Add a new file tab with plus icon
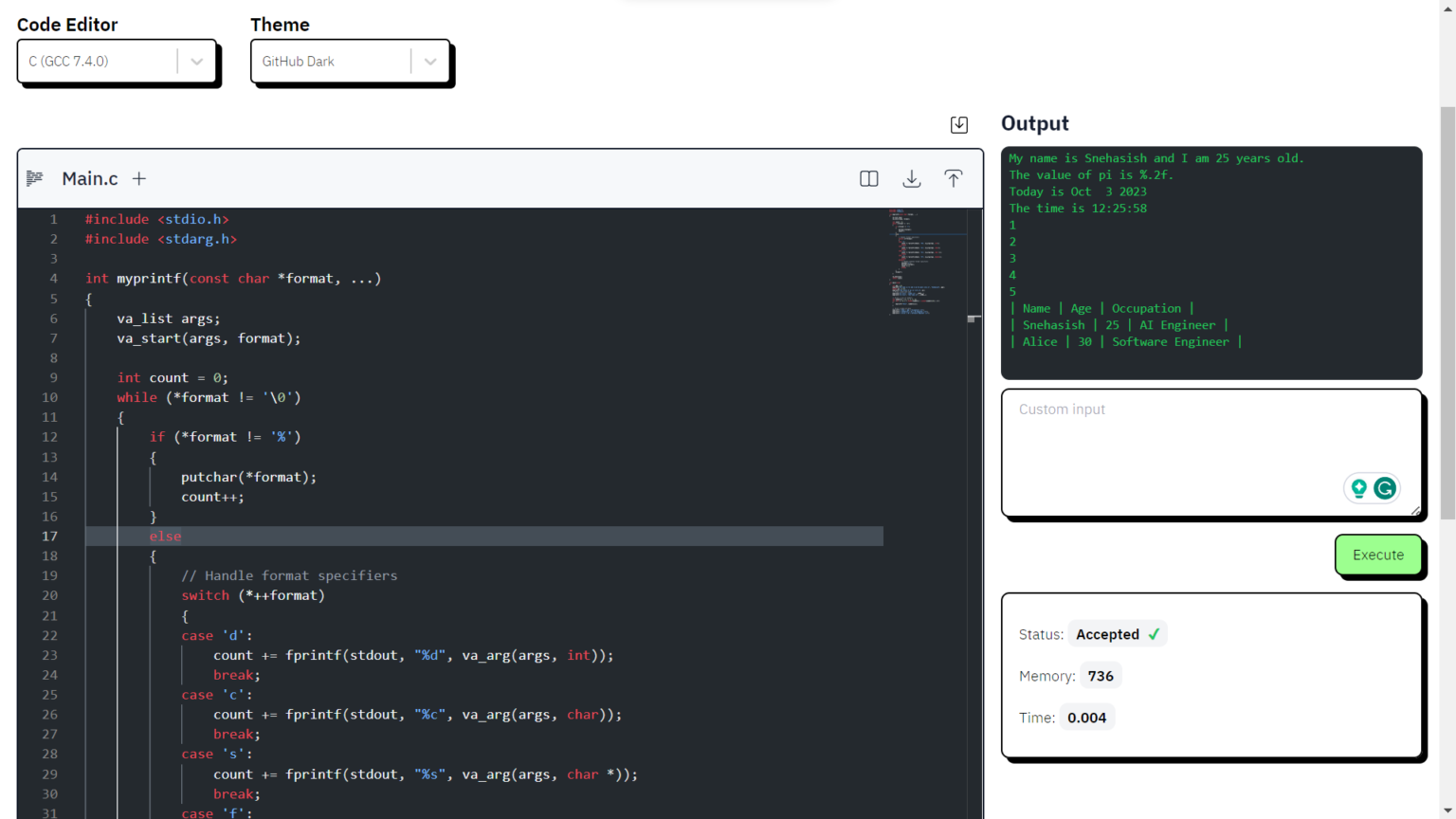Screen dimensions: 1456x819 click(139, 178)
